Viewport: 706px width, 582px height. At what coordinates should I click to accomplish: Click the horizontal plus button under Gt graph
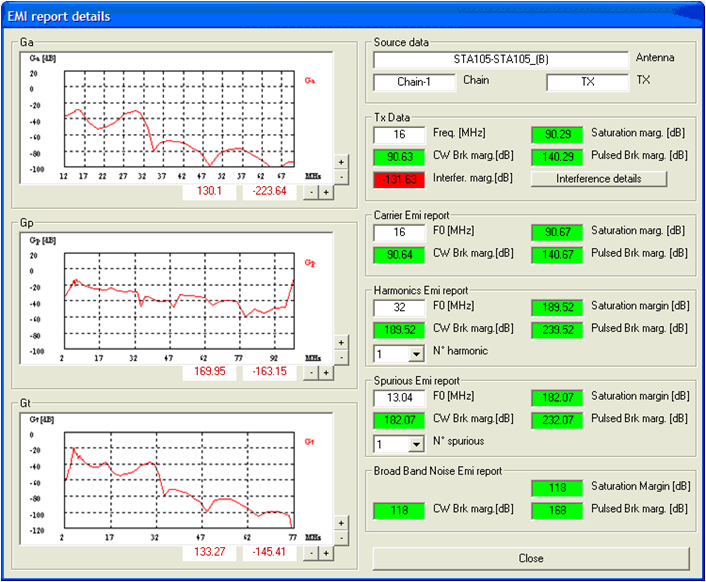(x=326, y=553)
